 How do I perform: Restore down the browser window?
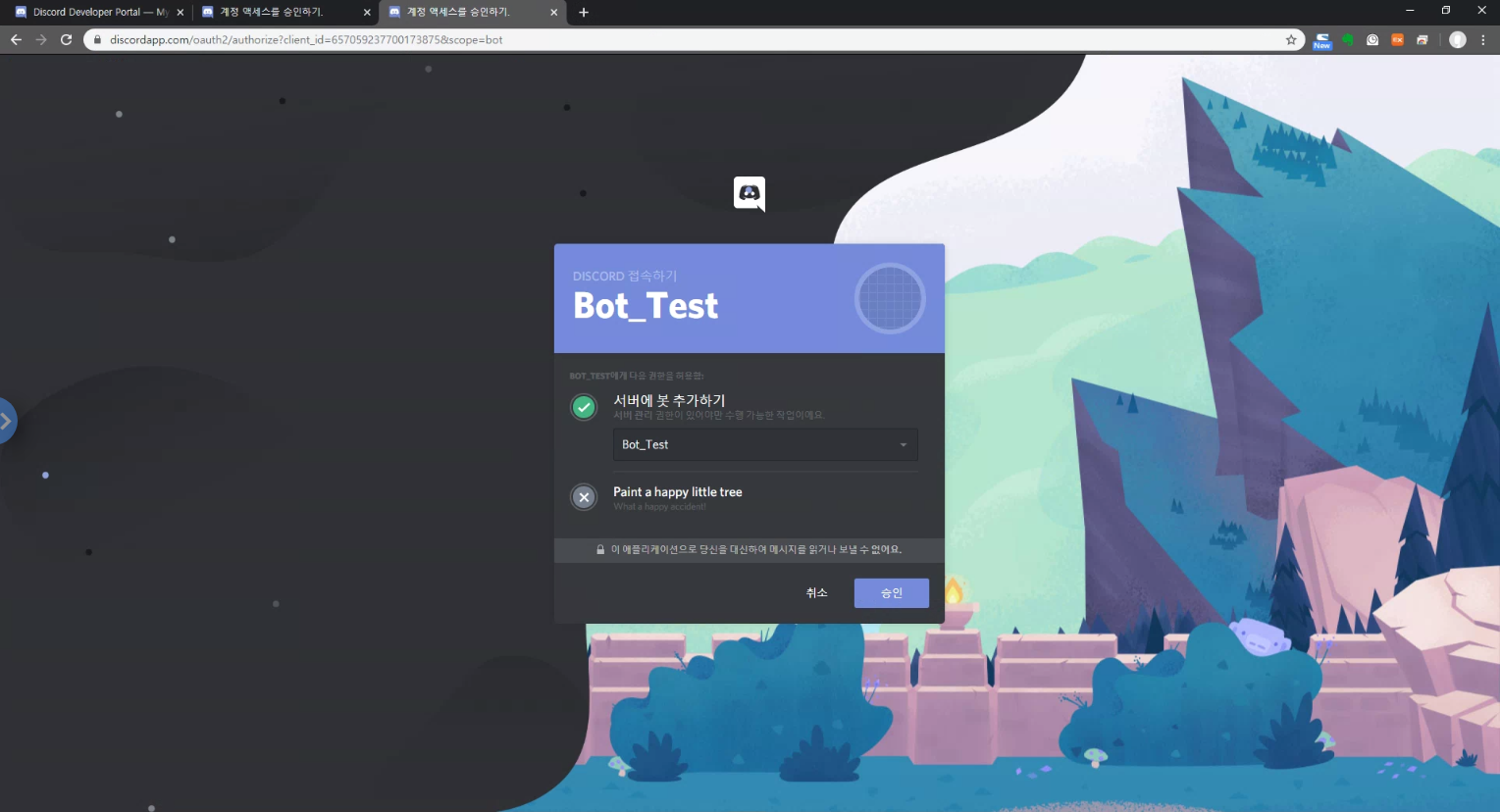(1446, 11)
